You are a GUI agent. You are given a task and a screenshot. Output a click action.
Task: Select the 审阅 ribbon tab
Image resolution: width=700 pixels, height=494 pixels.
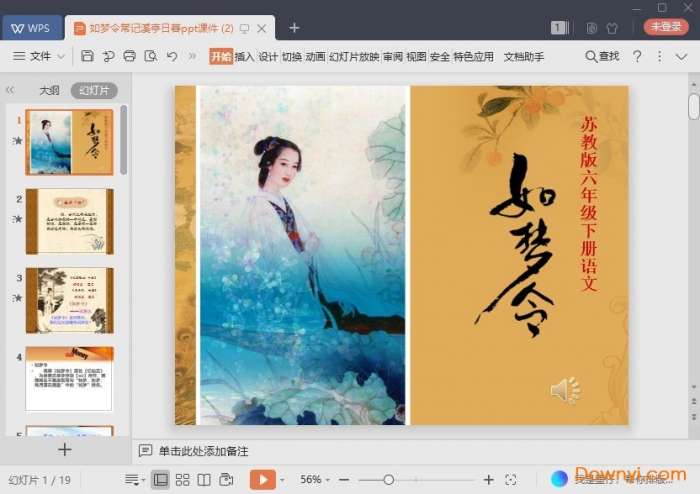[x=393, y=57]
